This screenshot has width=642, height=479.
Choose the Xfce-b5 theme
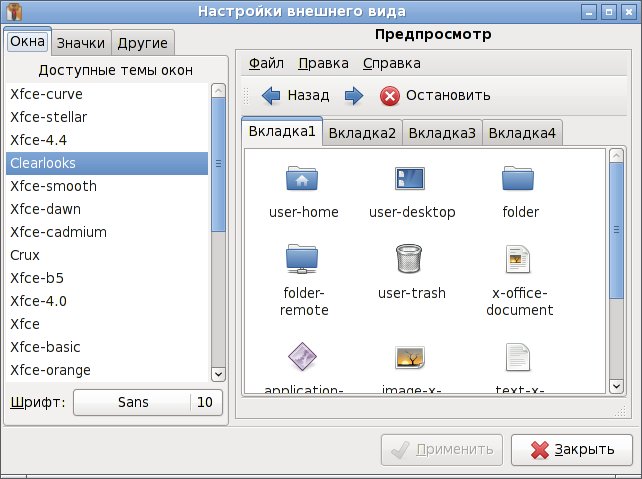click(x=107, y=278)
